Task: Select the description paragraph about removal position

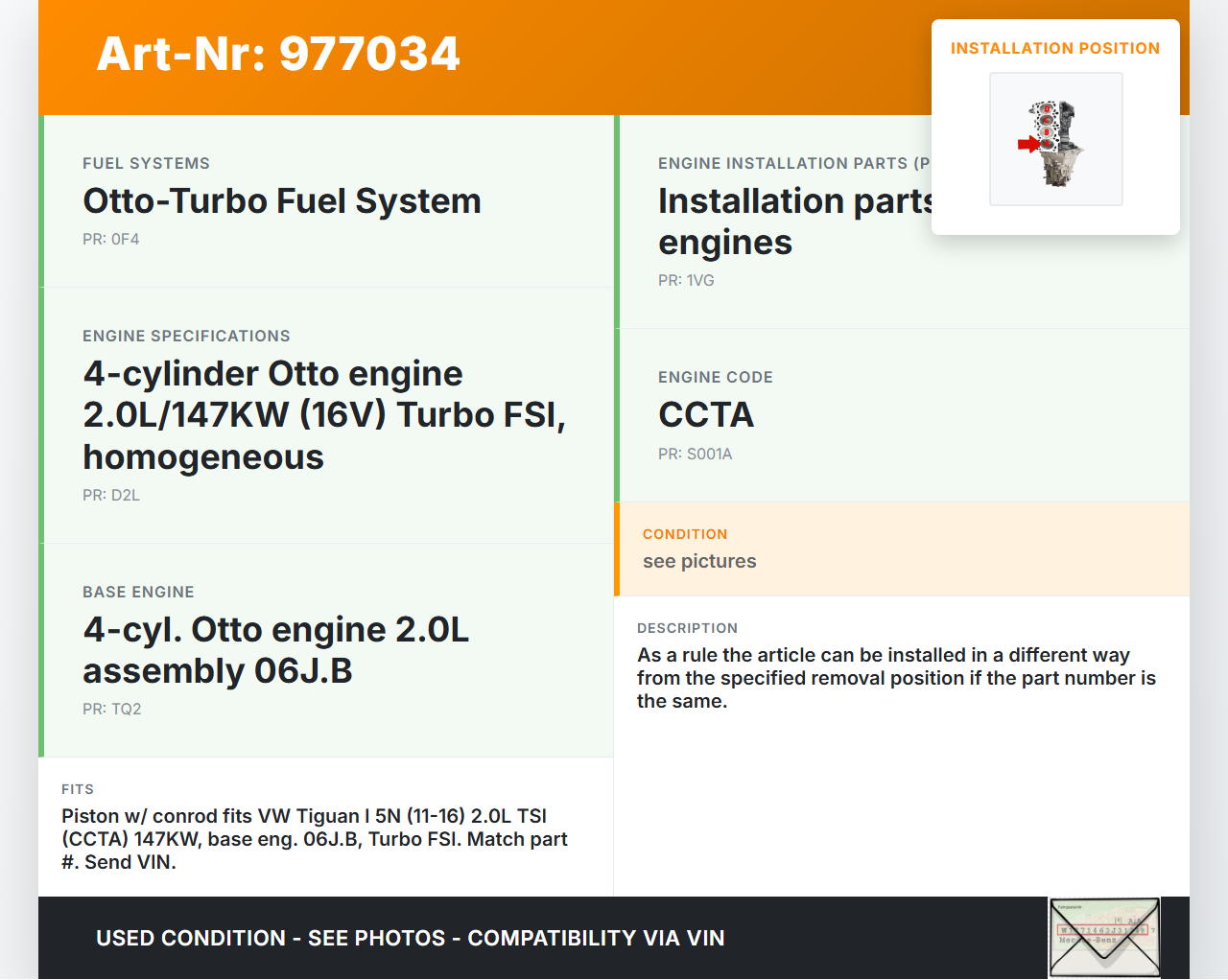Action: pyautogui.click(x=896, y=678)
